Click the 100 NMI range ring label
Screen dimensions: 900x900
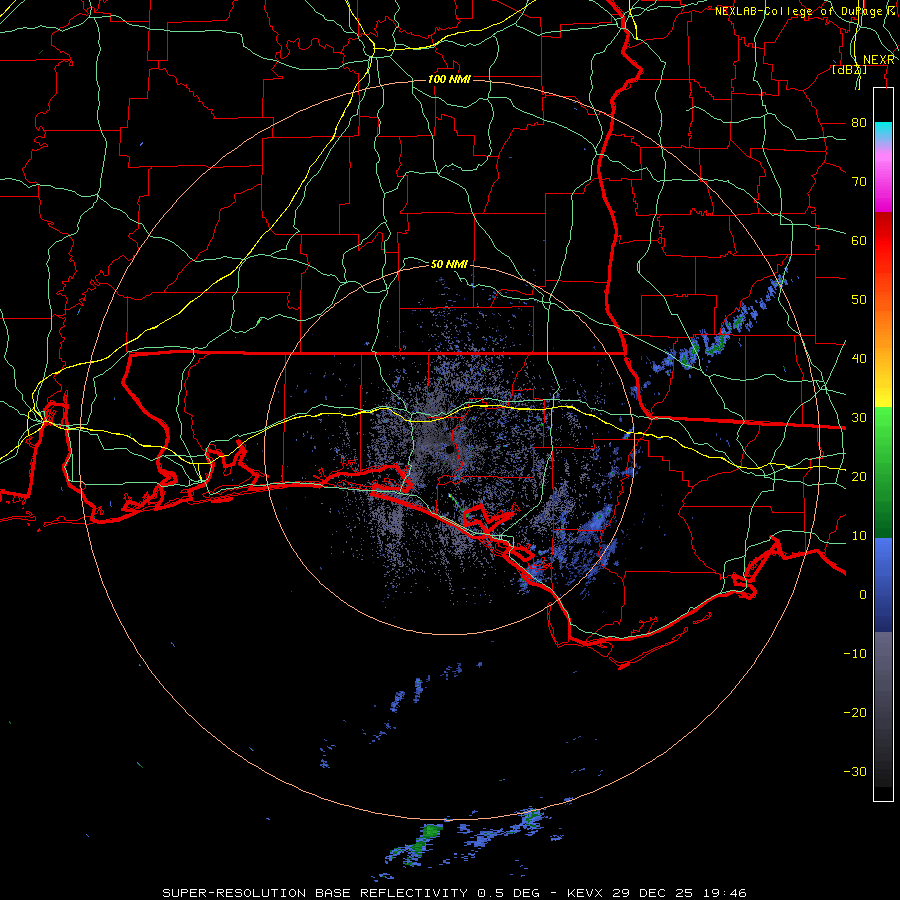pyautogui.click(x=449, y=79)
